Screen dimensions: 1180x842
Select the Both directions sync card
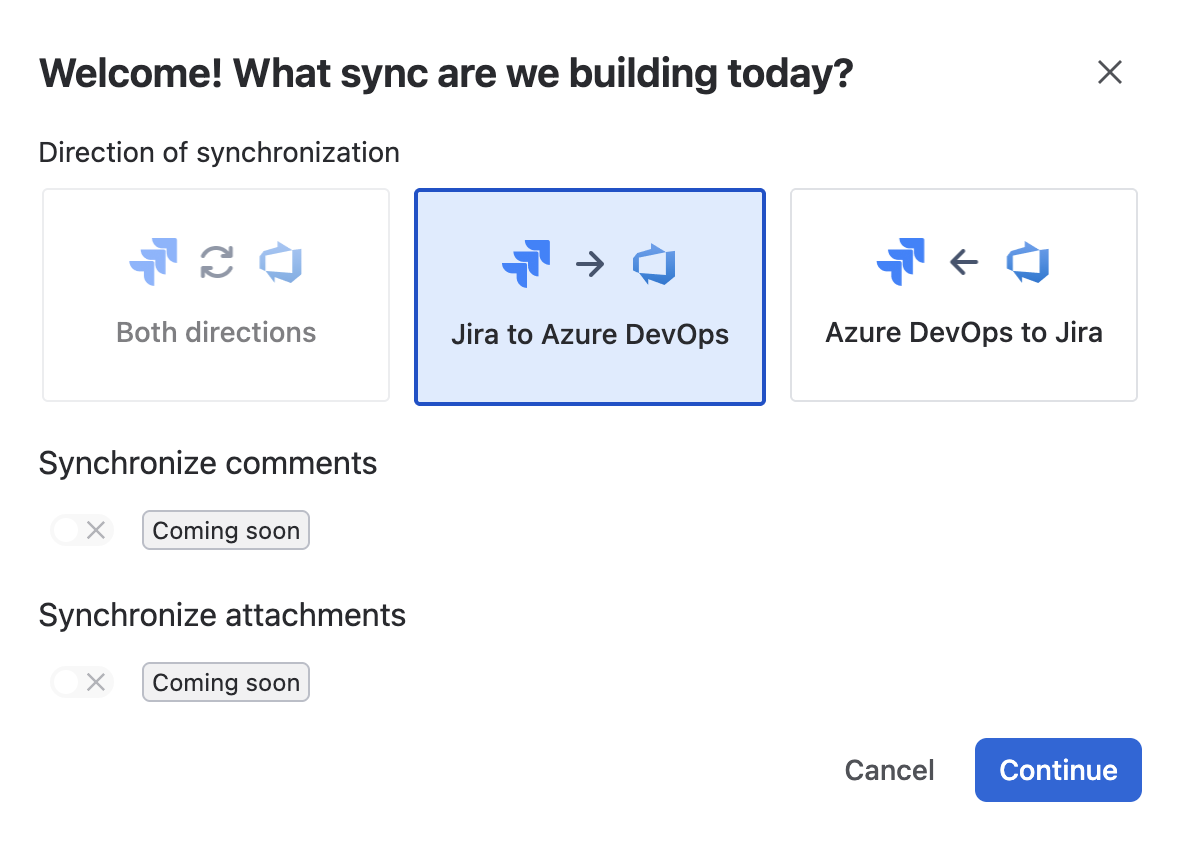click(216, 295)
